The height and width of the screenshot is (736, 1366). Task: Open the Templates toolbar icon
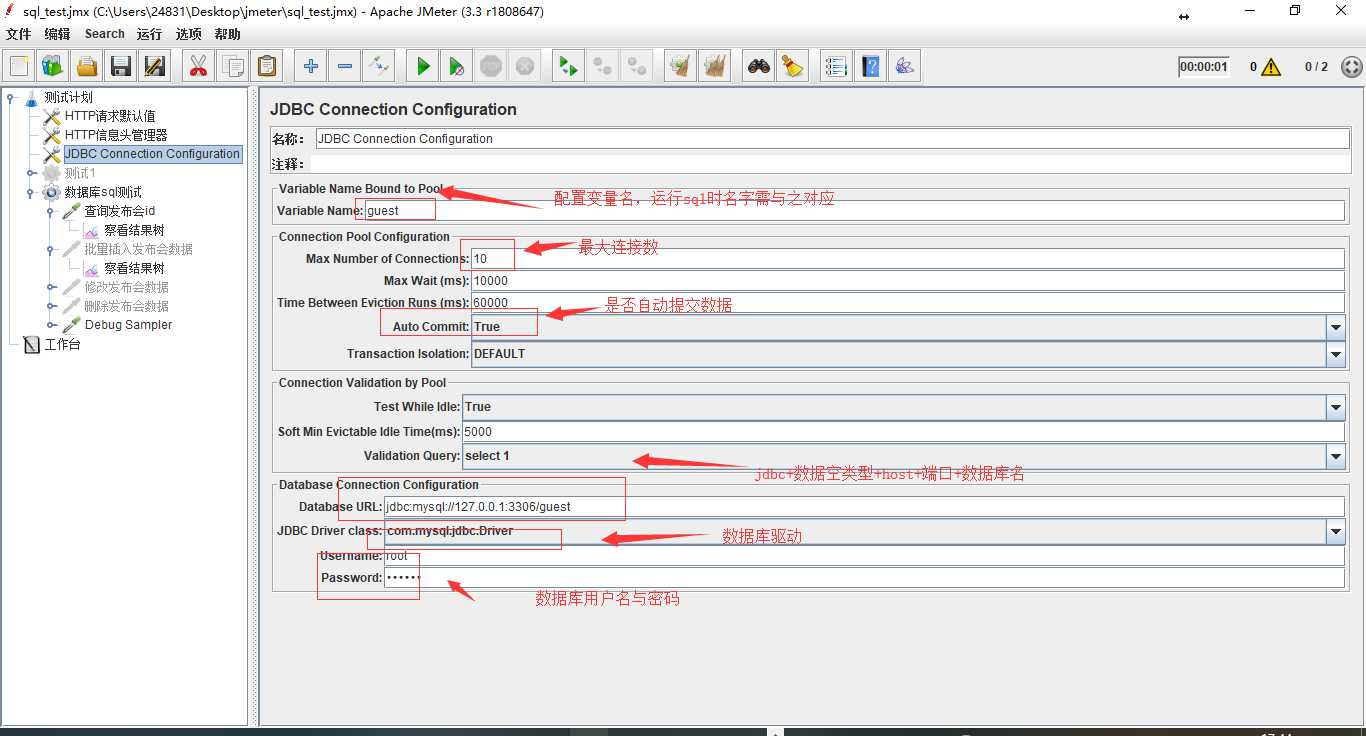[x=53, y=66]
